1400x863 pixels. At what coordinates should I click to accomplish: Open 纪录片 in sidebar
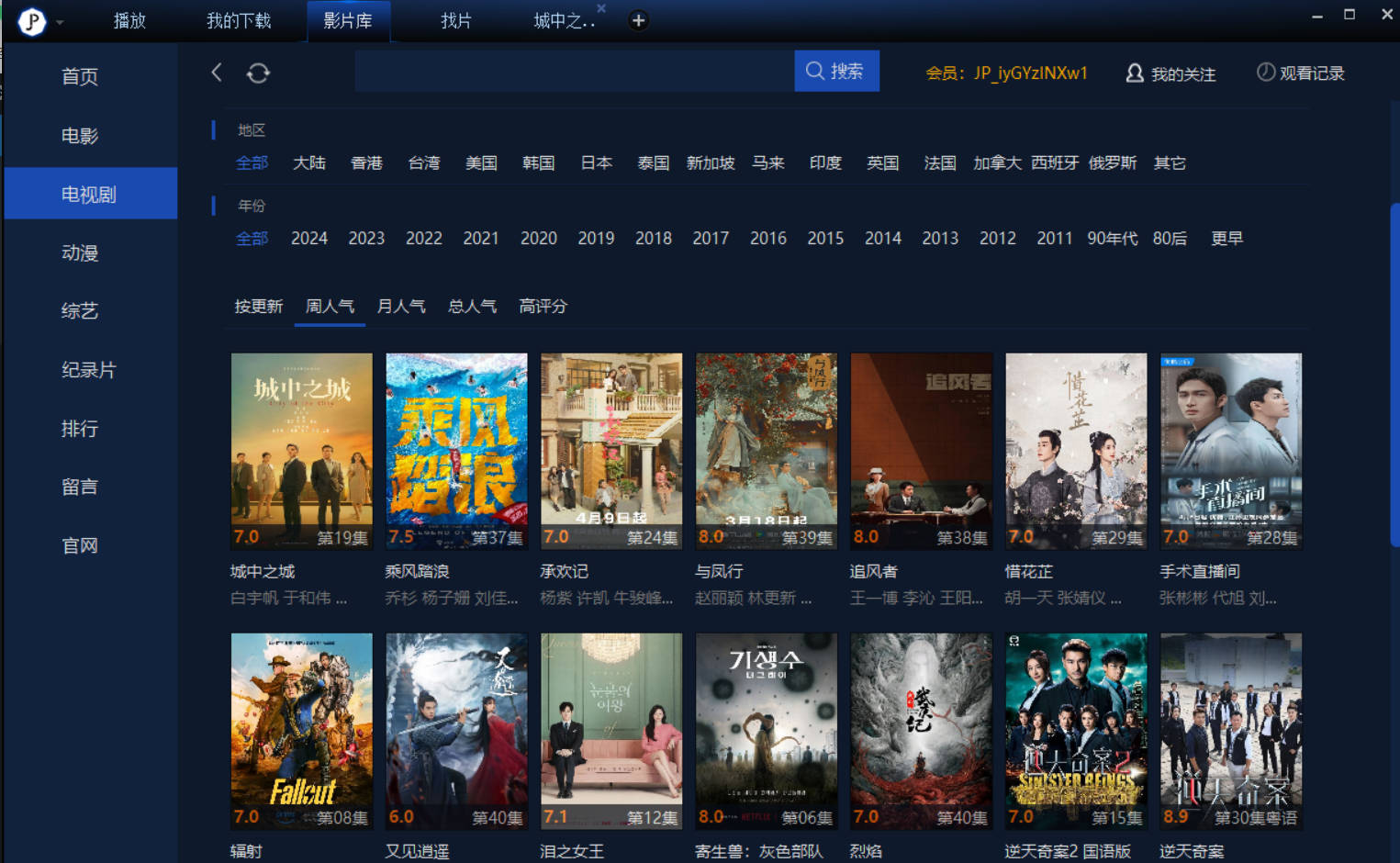tap(90, 370)
